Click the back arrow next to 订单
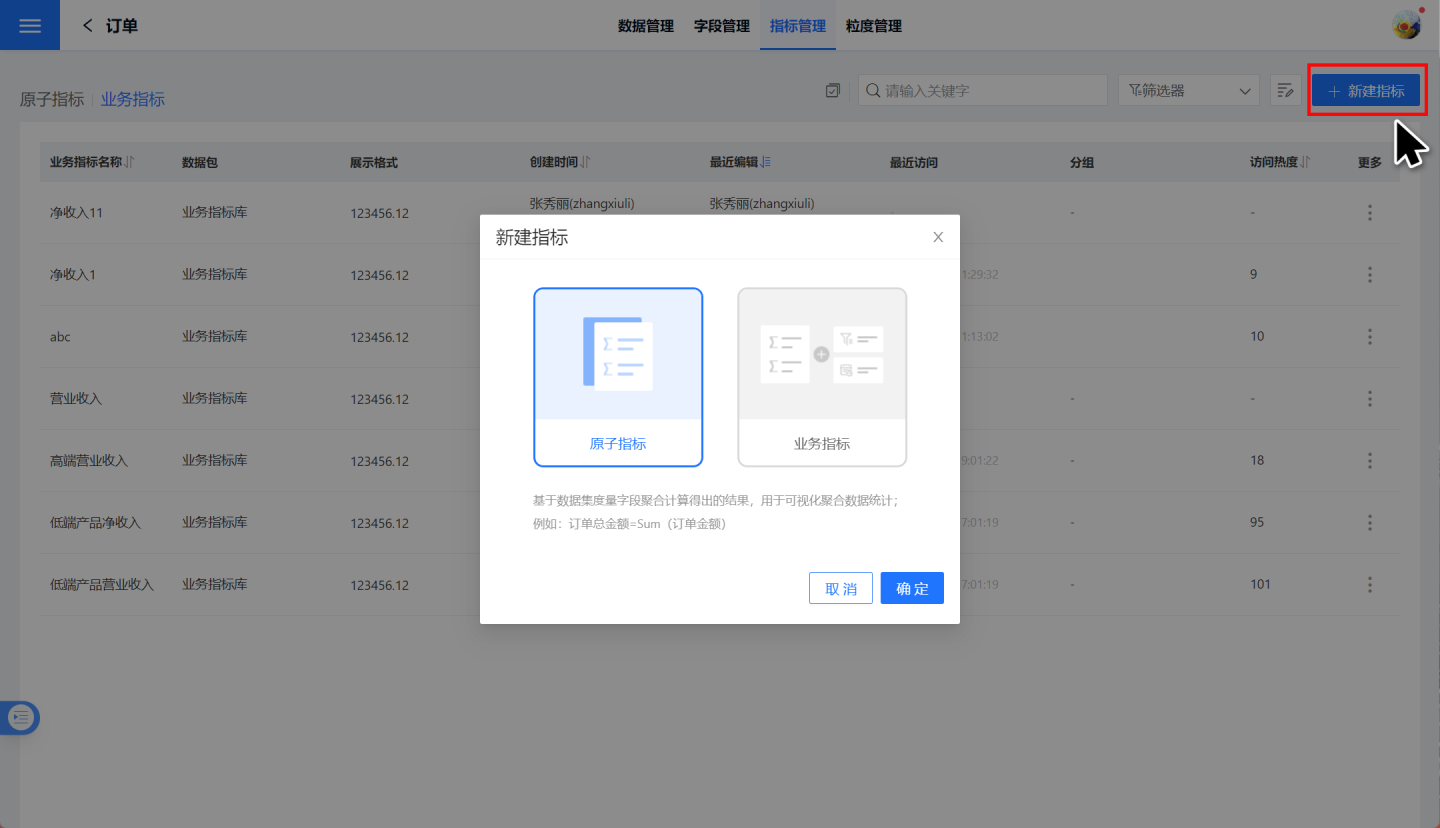The width and height of the screenshot is (1440, 828). point(88,26)
